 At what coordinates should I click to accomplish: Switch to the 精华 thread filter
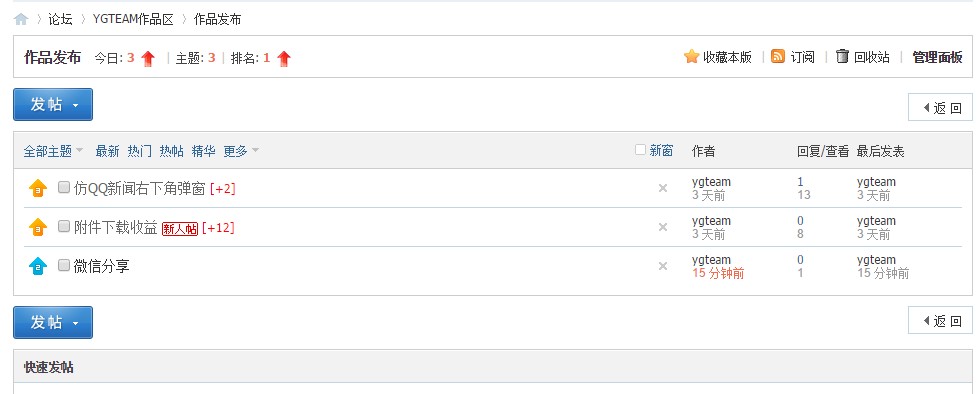[204, 151]
